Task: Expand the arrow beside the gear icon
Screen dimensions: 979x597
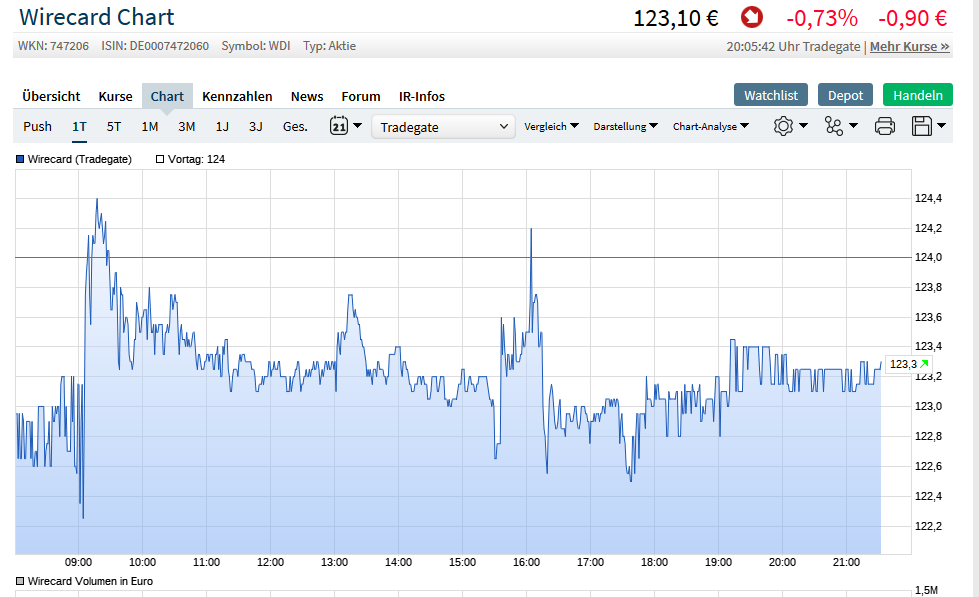Action: 804,126
